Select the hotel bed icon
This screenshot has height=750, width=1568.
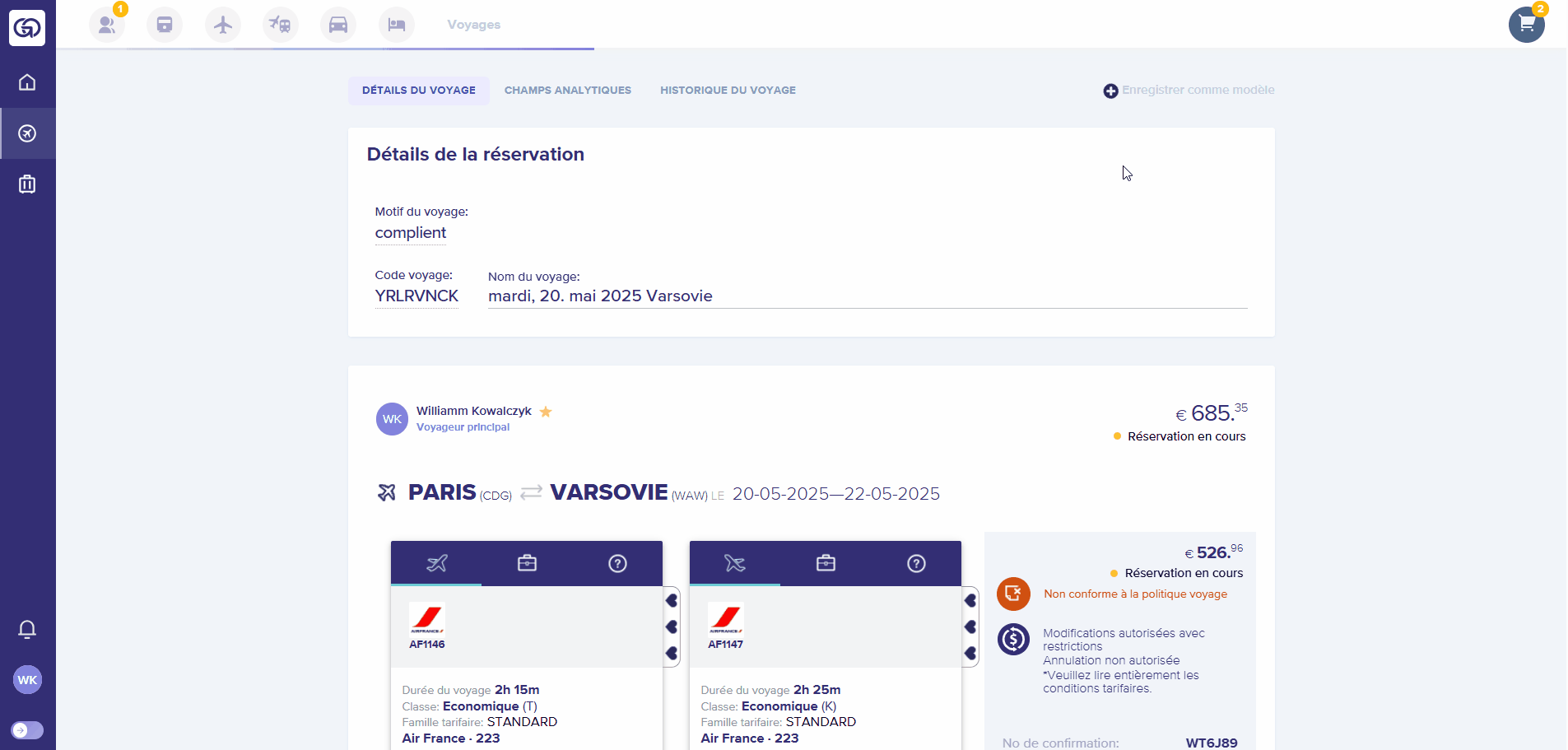tap(397, 25)
